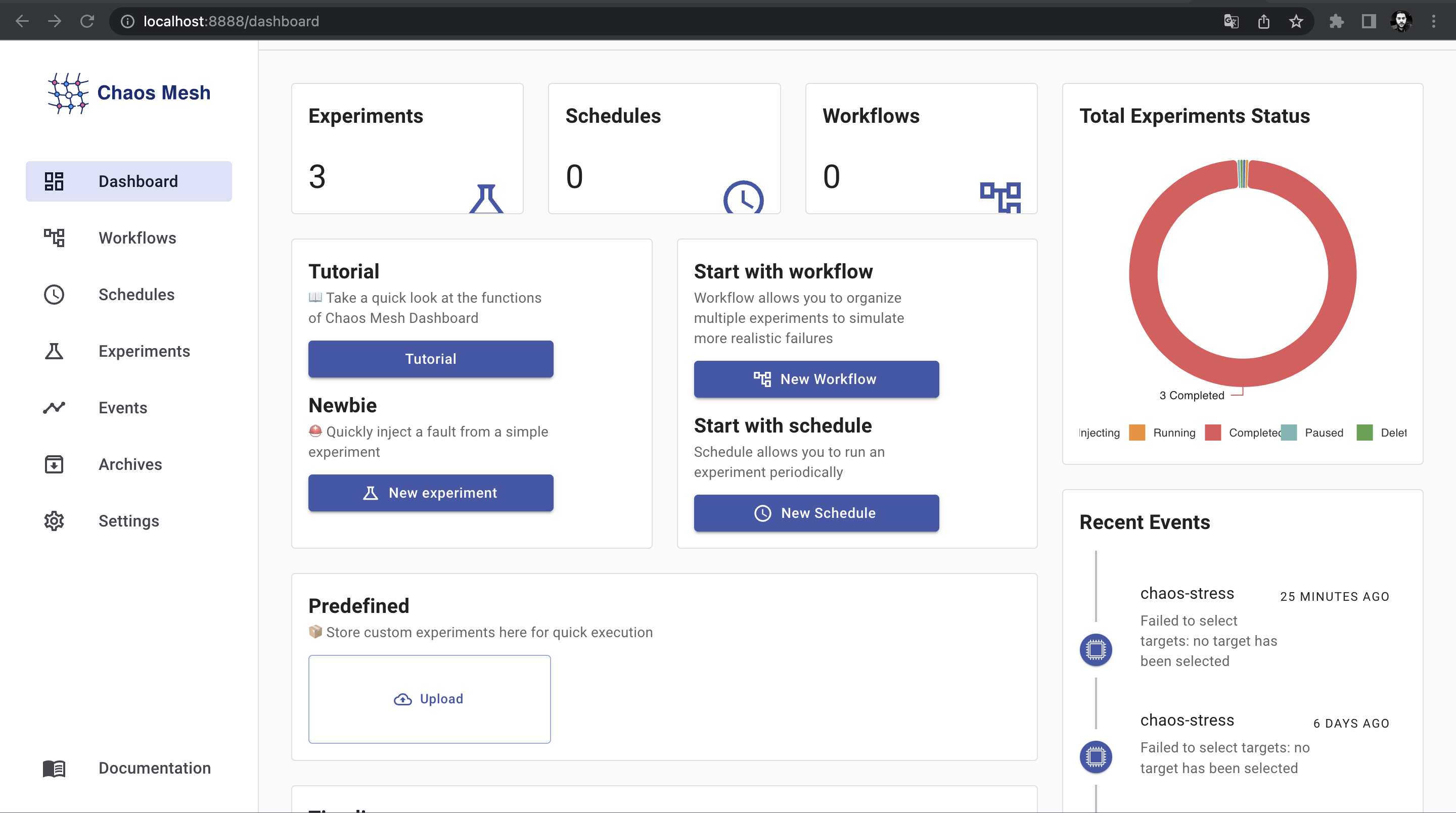Click the Workflows count card
The image size is (1456, 813).
pos(921,149)
